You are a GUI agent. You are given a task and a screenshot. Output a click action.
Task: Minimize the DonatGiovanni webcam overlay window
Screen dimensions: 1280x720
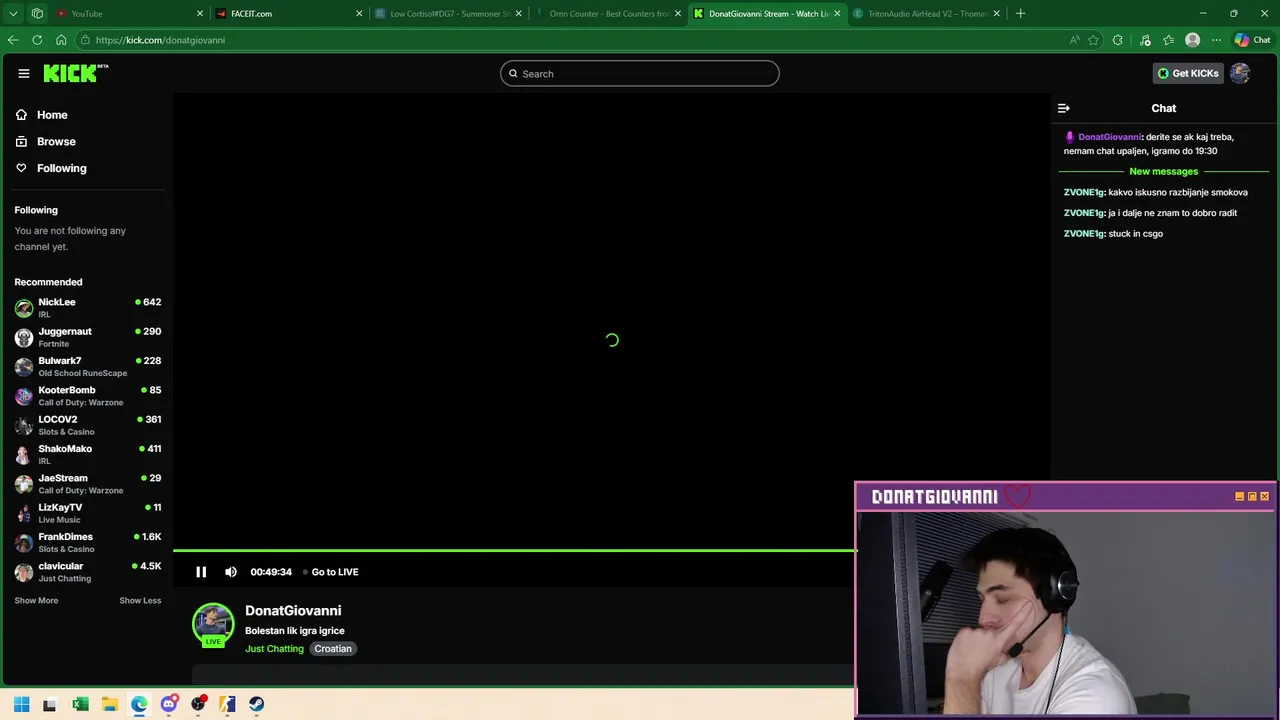[x=1239, y=496]
